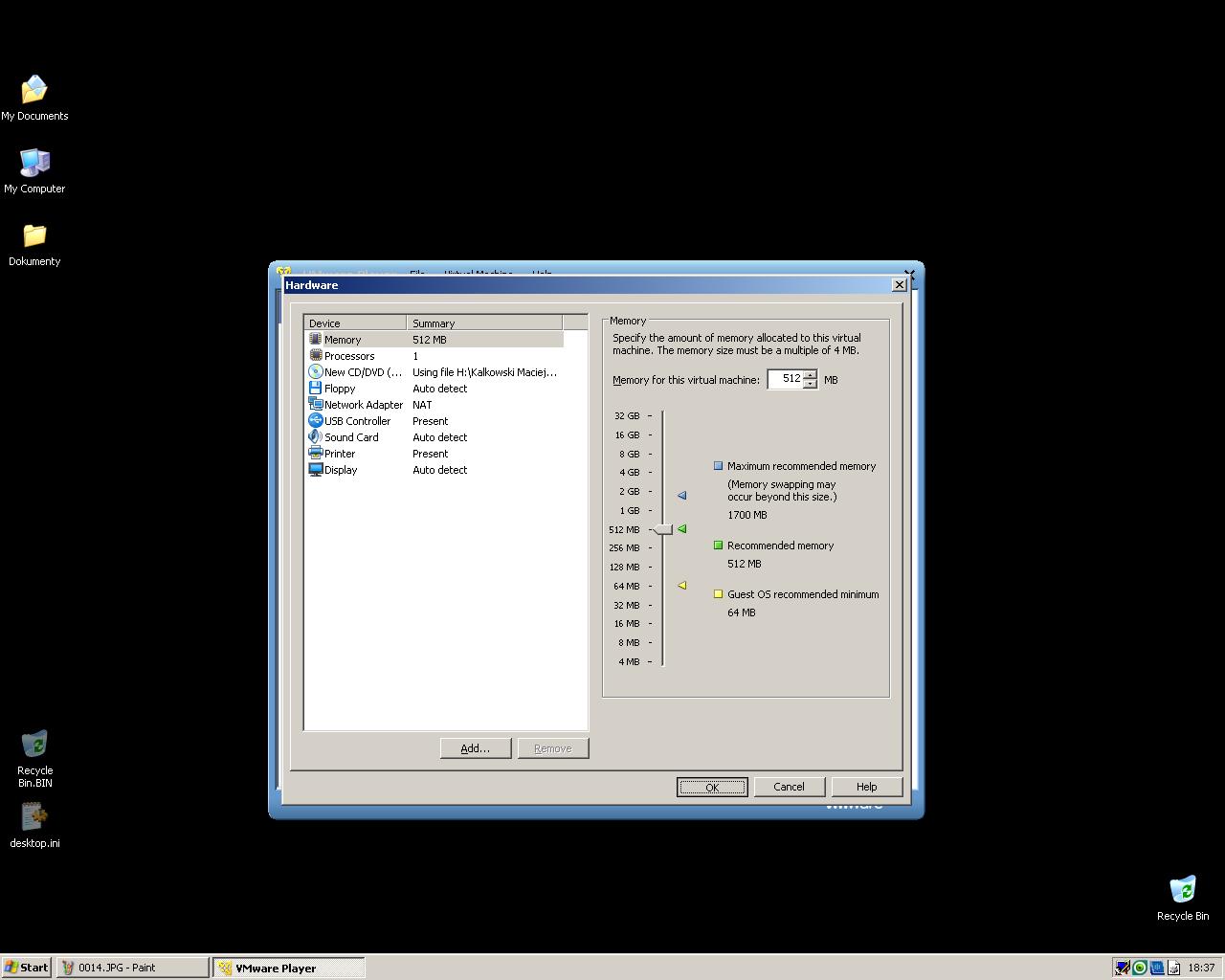Click the Help button
Viewport: 1225px width, 980px height.
[867, 787]
